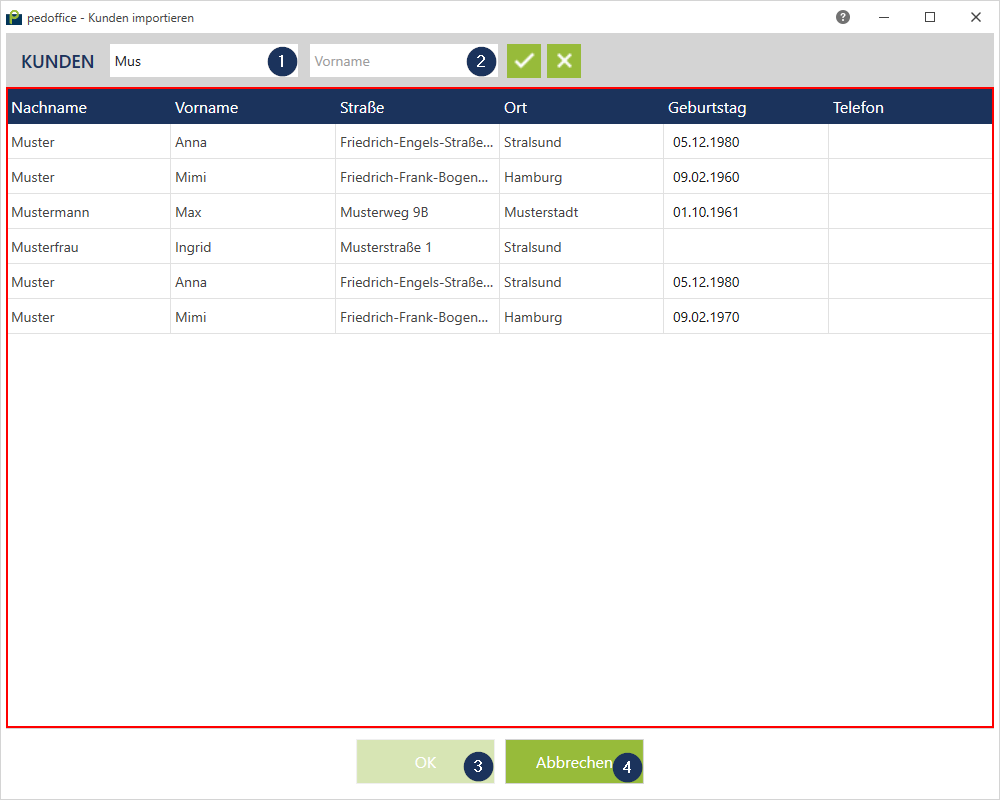Click the pedoffice logo in the title bar
Viewport: 1000px width, 800px height.
point(14,17)
